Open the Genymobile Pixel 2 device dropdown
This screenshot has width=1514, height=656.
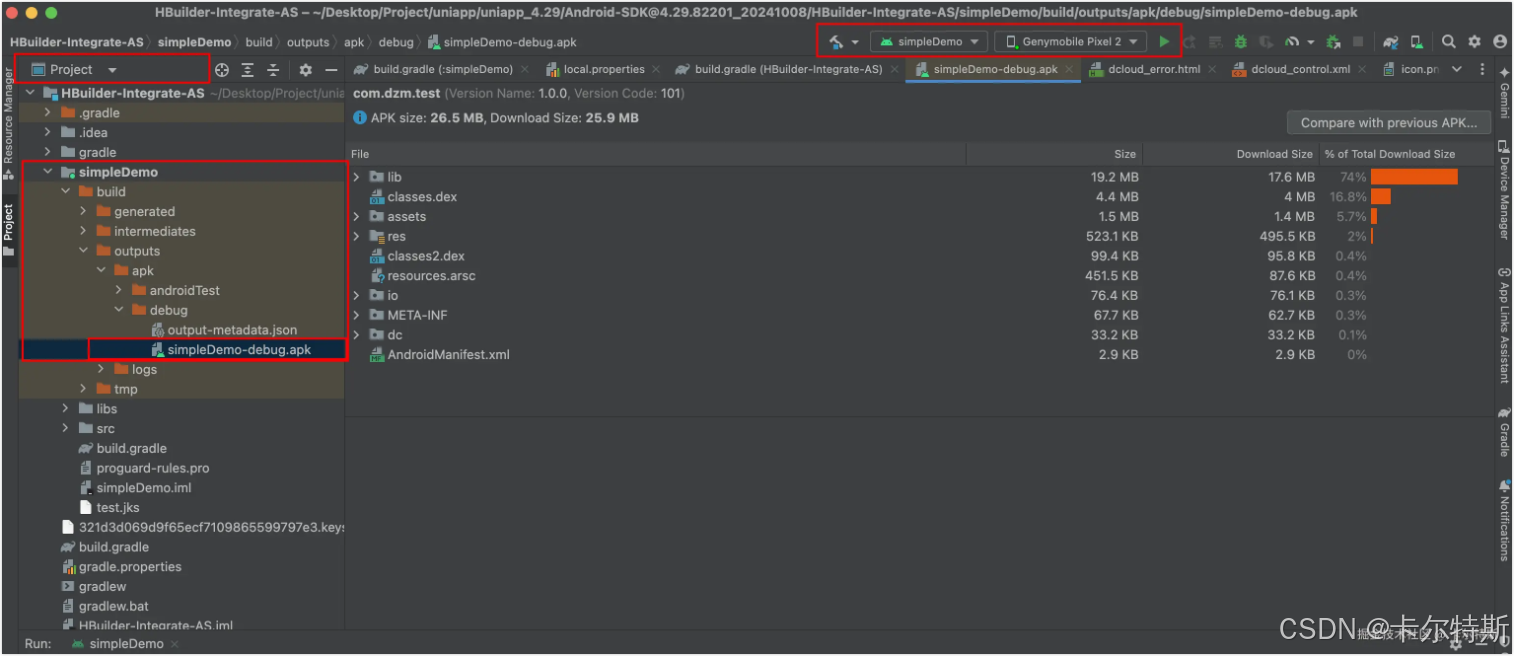[1071, 42]
